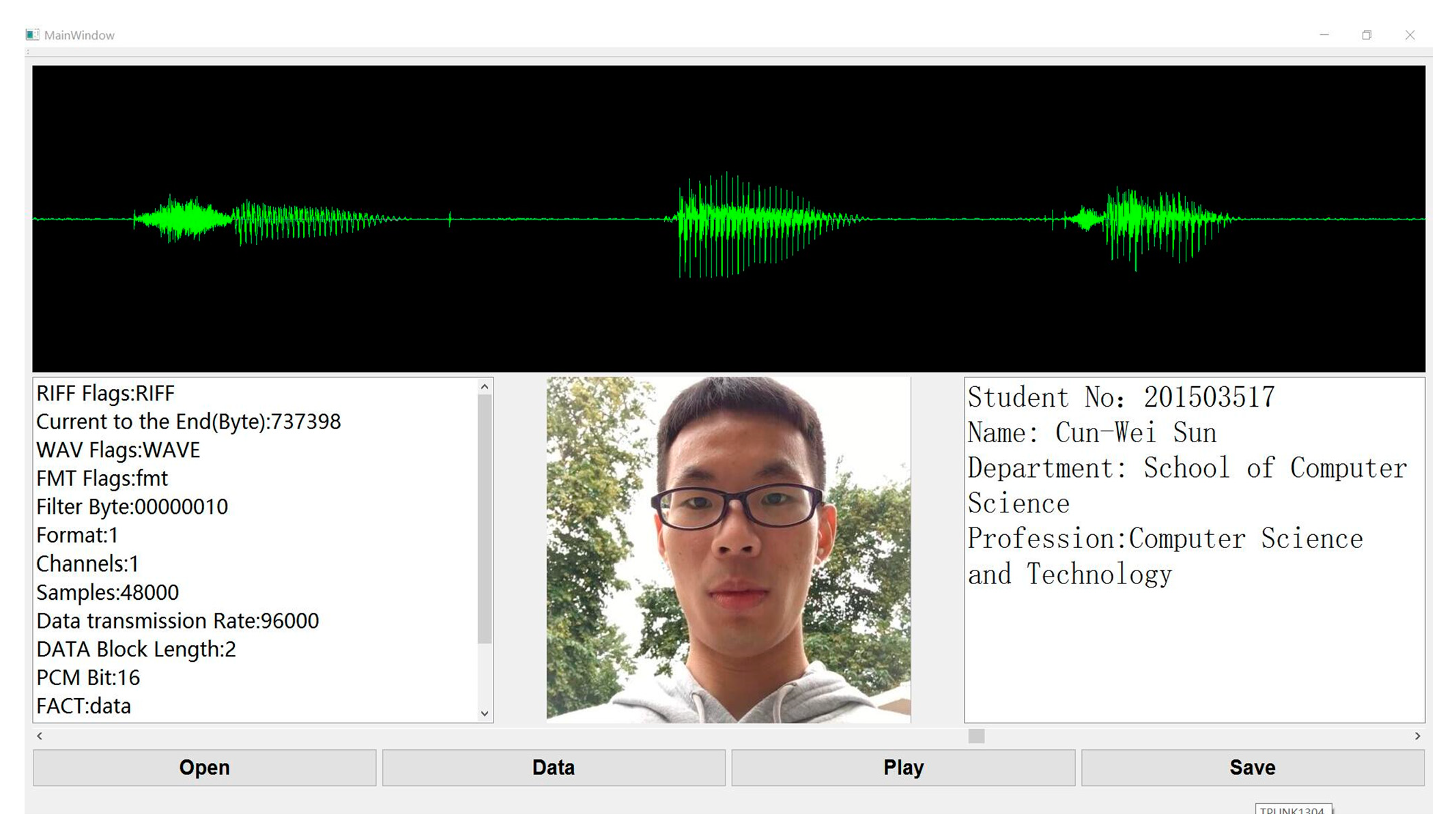Screen dimensions: 1454x840
Task: Click right arrow of horizontal scrollbar
Action: pos(1417,736)
